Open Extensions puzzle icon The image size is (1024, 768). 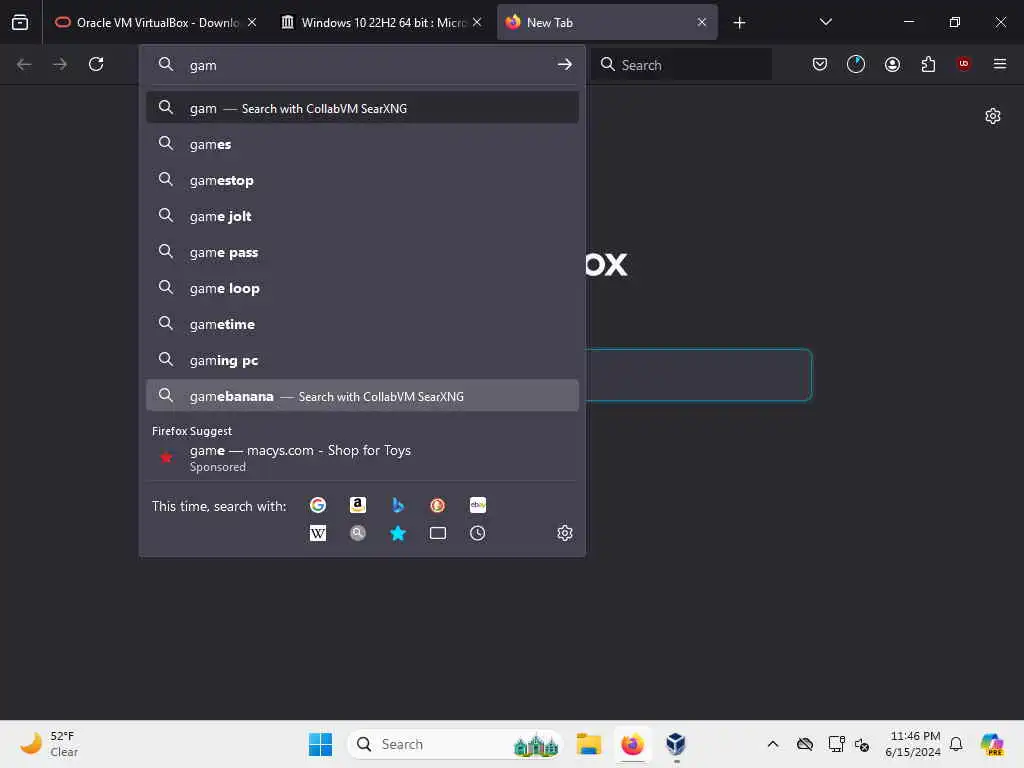pos(928,64)
